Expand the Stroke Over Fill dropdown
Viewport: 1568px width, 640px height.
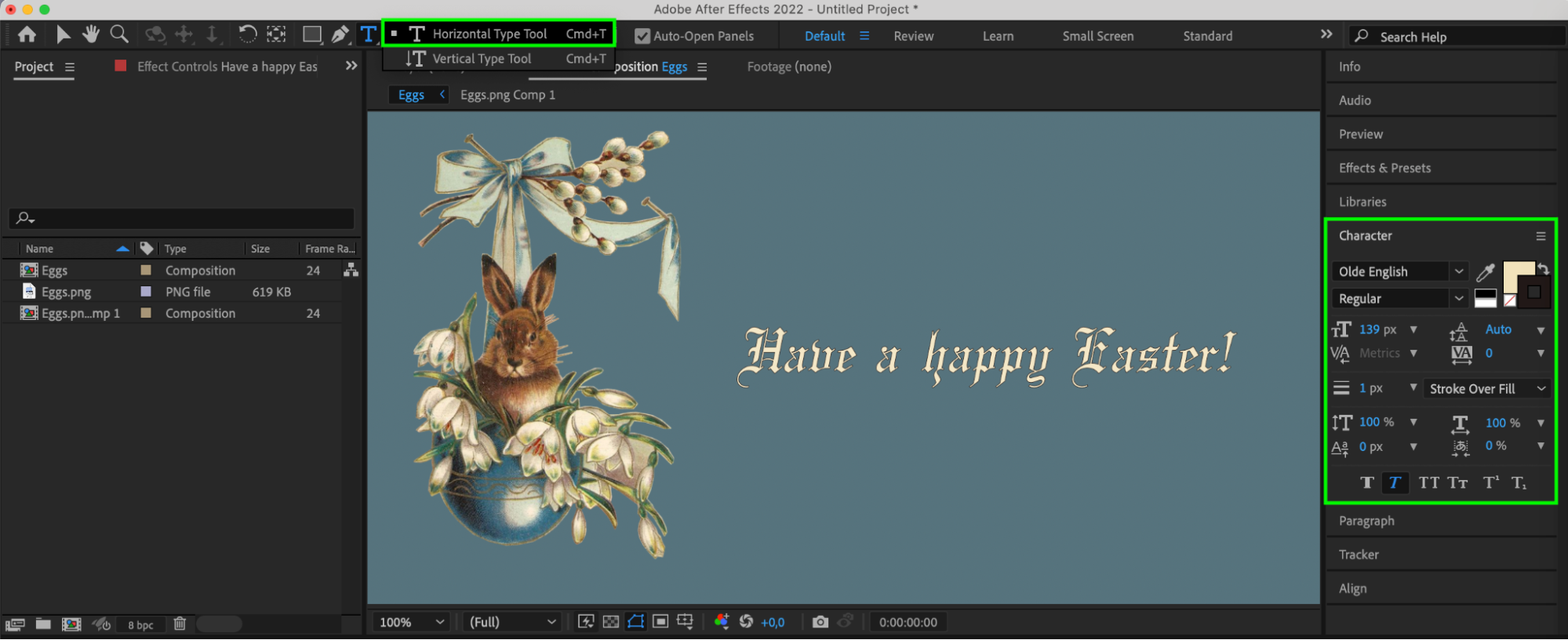(1486, 389)
